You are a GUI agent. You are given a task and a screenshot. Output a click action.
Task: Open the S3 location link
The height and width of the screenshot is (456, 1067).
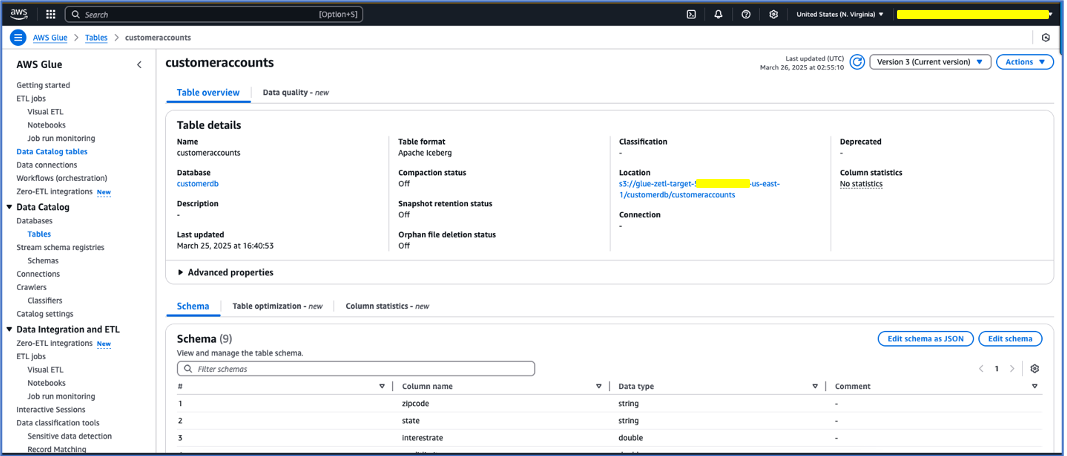[x=700, y=189]
